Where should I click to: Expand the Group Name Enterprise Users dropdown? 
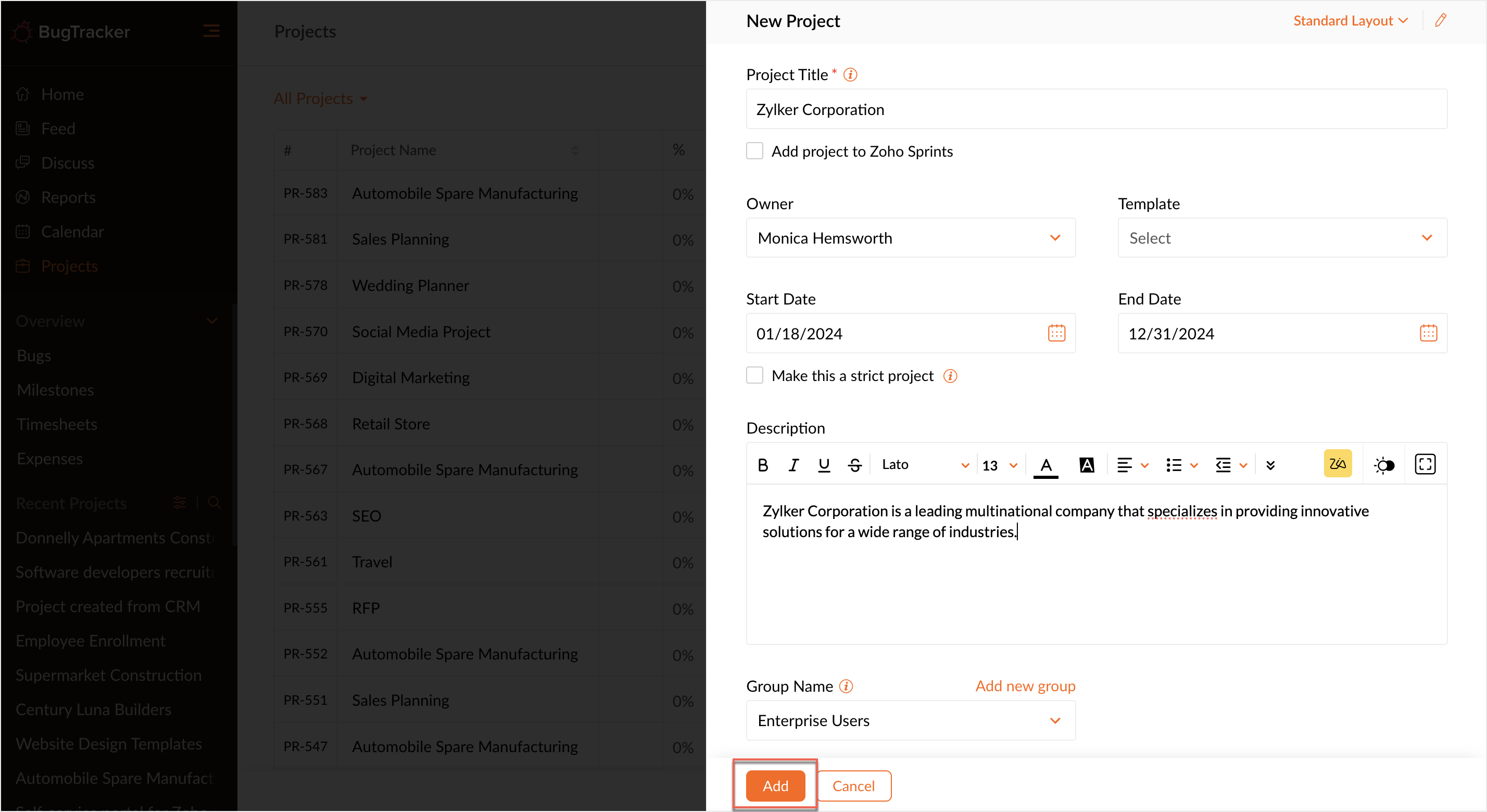click(x=910, y=720)
